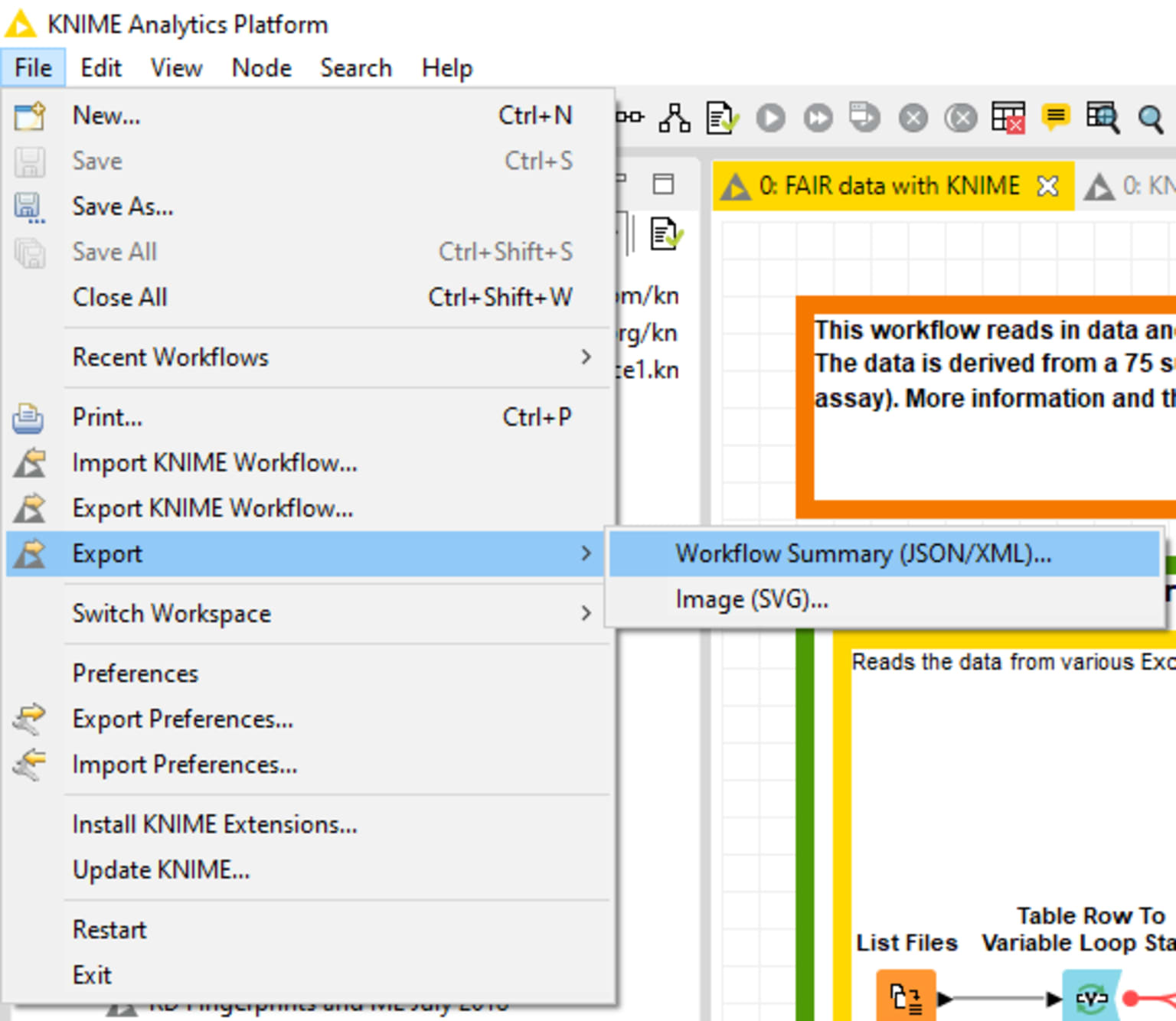The width and height of the screenshot is (1176, 1021).
Task: Click the printer icon beside Print
Action: tap(28, 419)
